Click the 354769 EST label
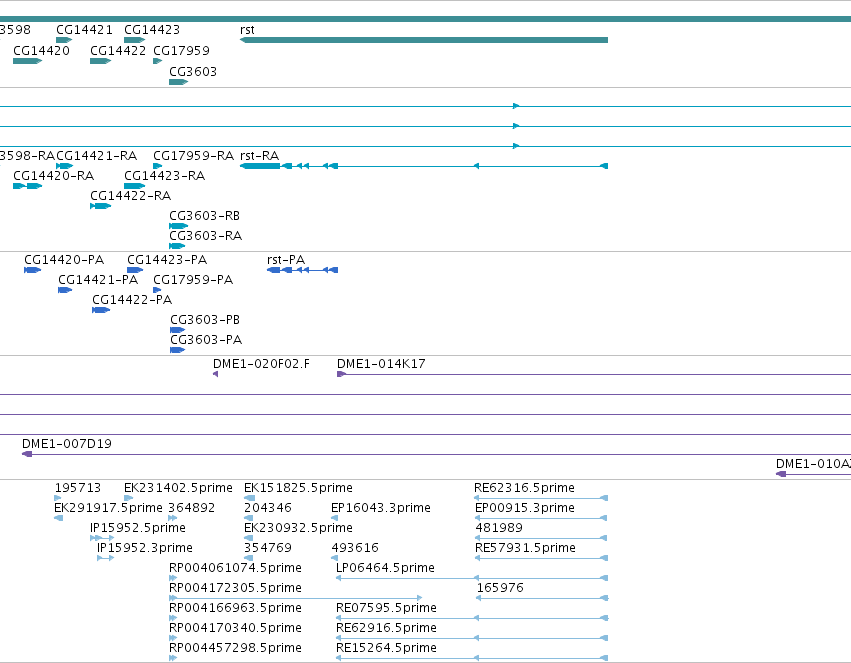The image size is (851, 663). click(268, 548)
